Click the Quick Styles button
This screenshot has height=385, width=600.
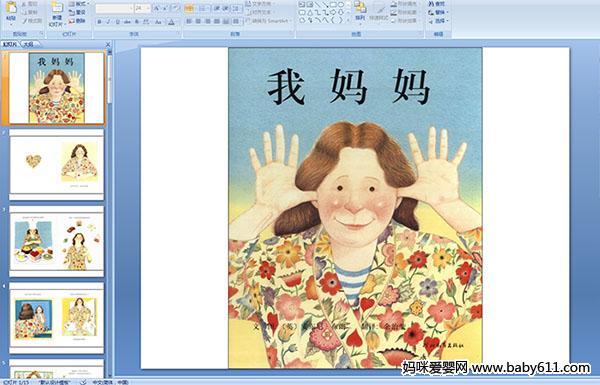click(379, 11)
